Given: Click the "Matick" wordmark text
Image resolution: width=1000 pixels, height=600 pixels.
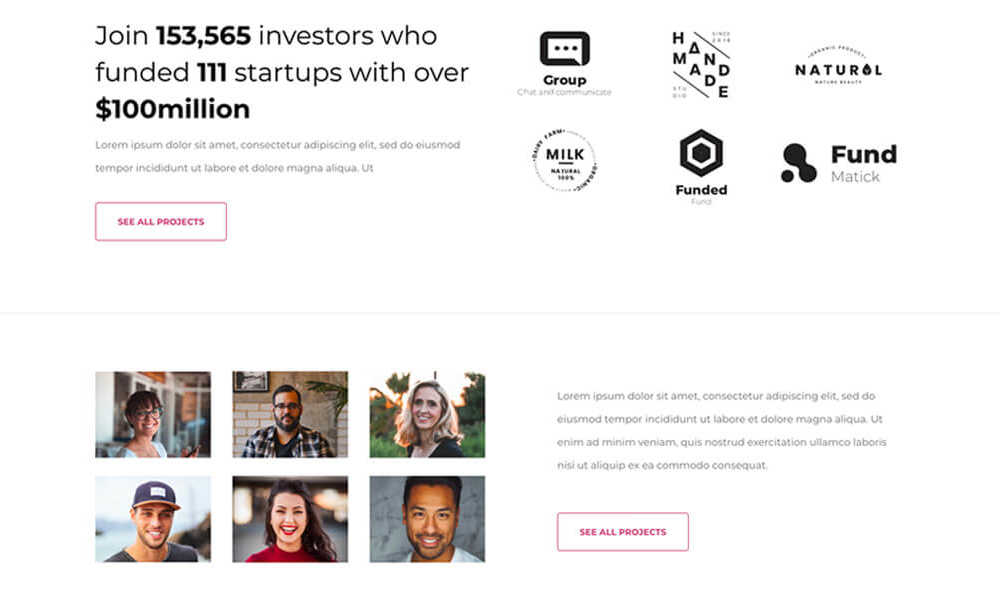Looking at the screenshot, I should [855, 177].
